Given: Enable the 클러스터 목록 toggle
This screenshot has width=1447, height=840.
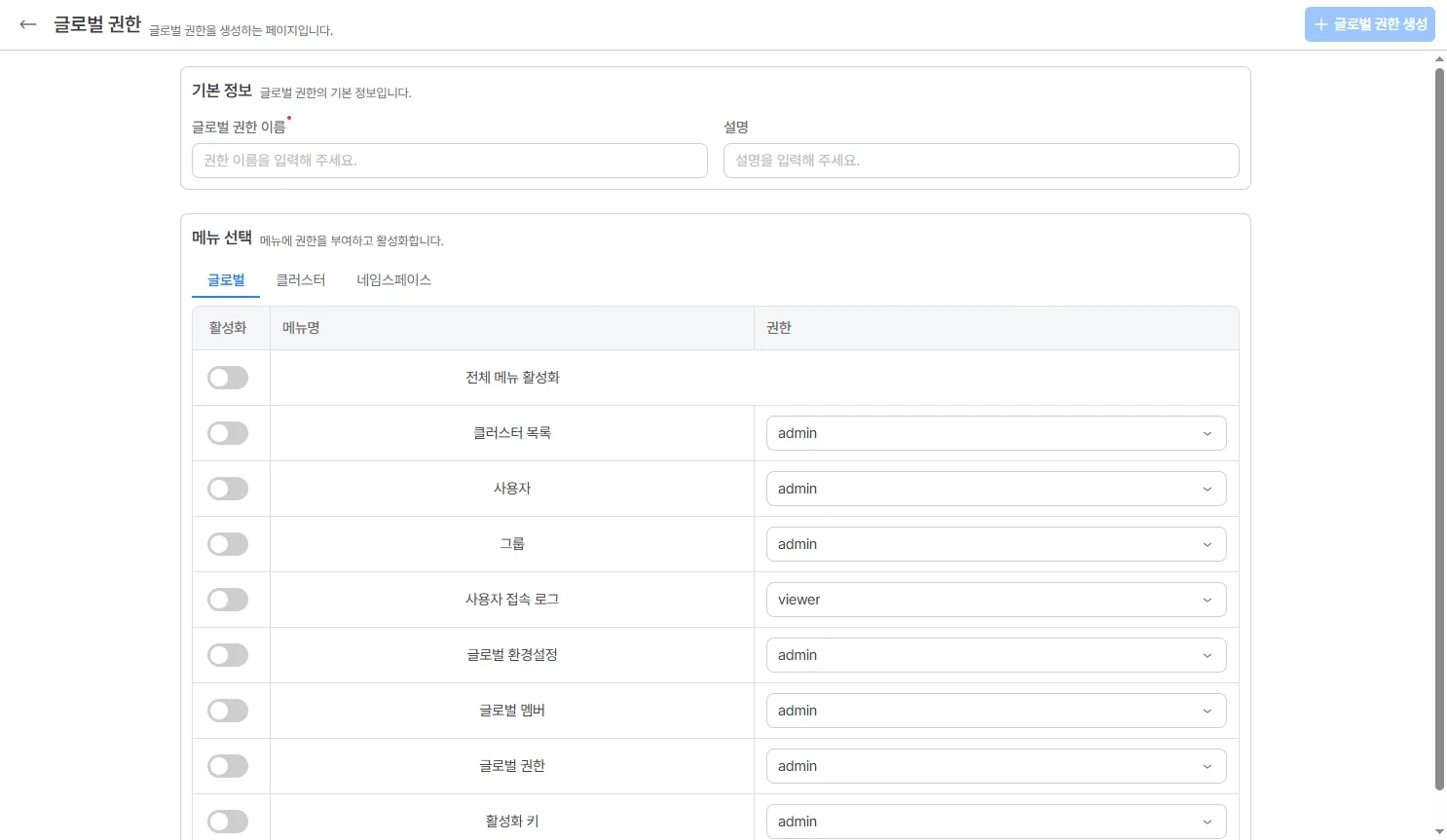Looking at the screenshot, I should pyautogui.click(x=228, y=433).
